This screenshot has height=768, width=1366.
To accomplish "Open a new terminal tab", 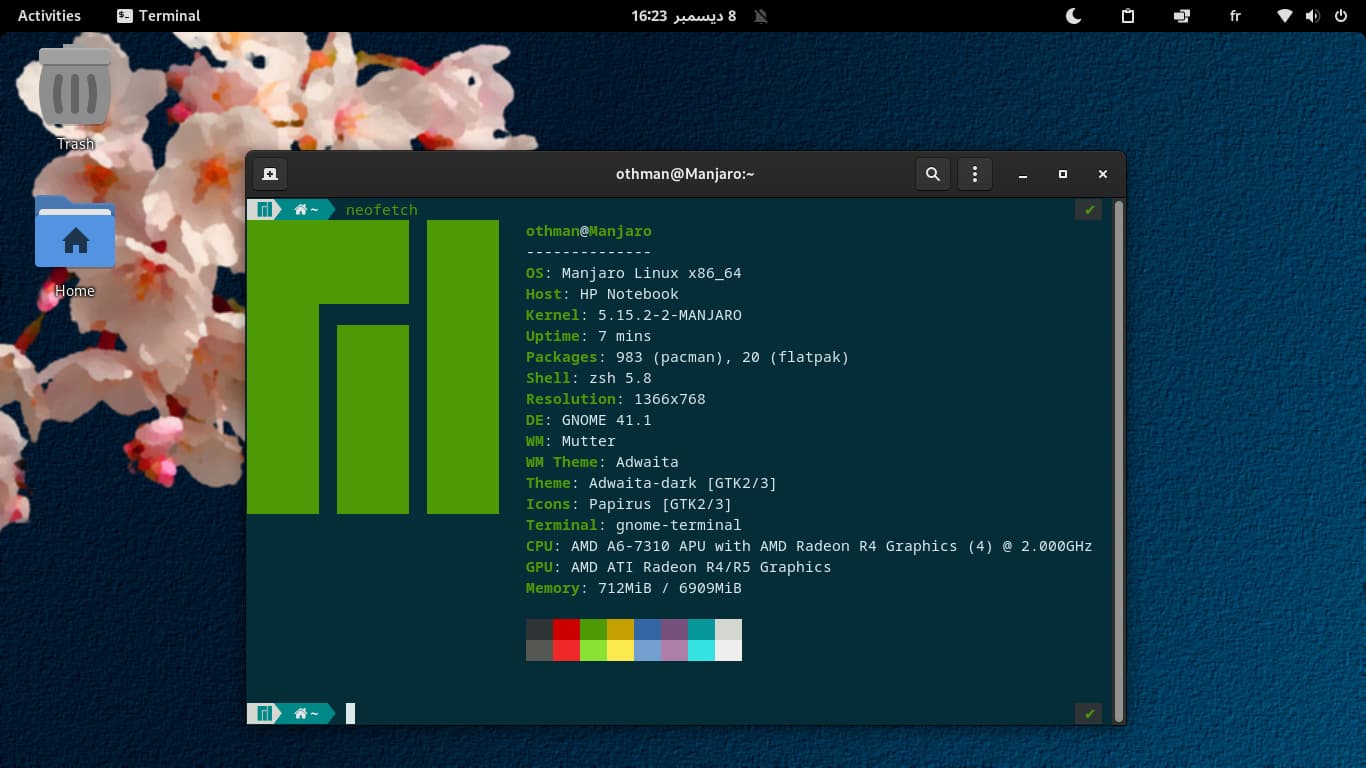I will 270,174.
